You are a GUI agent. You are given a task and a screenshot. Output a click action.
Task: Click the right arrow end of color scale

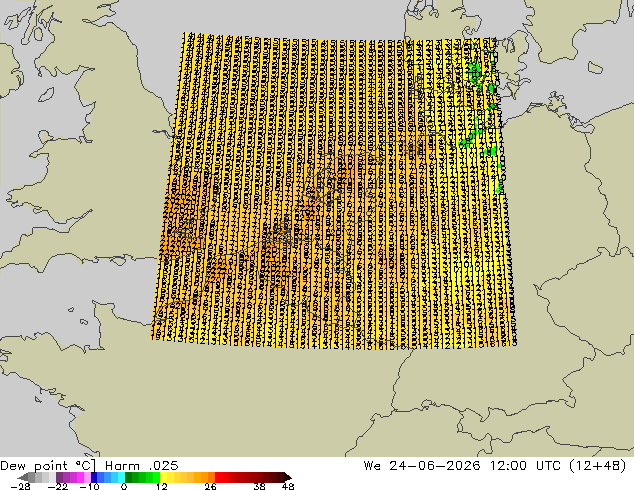coord(287,477)
